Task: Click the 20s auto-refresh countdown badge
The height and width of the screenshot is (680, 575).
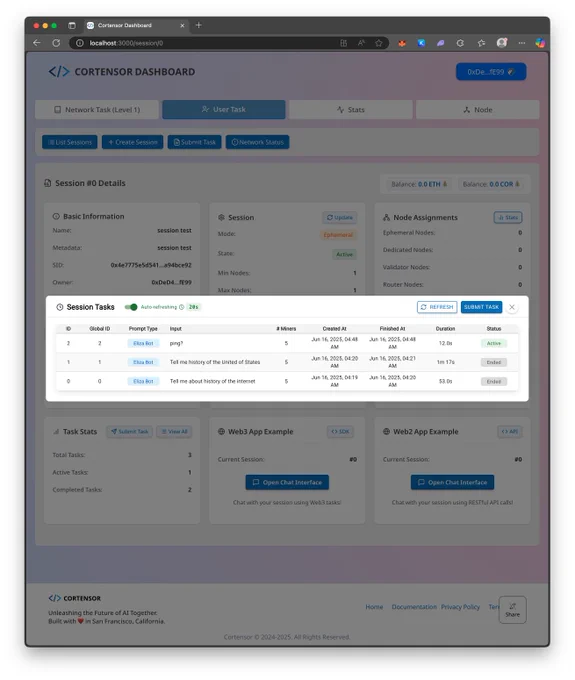Action: pos(193,307)
